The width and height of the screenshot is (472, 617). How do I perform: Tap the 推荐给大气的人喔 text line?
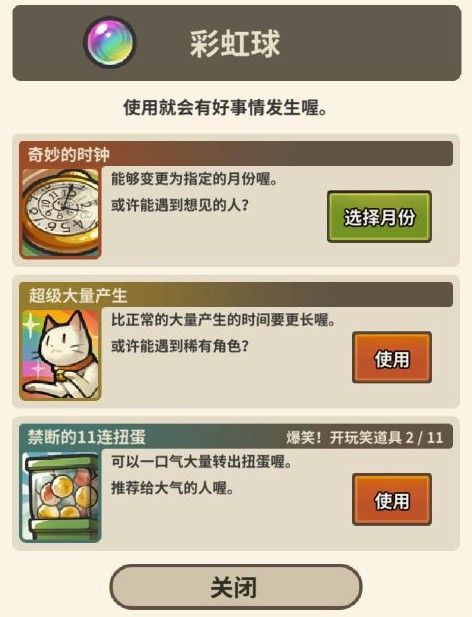[172, 488]
